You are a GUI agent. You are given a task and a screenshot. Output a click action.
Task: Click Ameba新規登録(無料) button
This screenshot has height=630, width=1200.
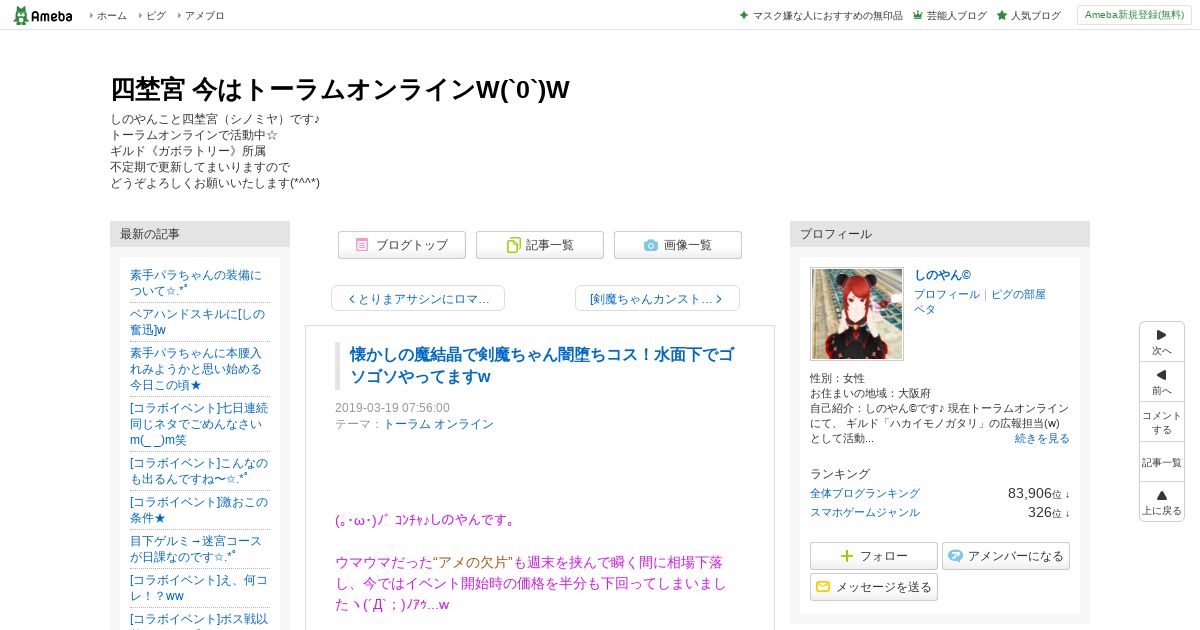click(1134, 15)
